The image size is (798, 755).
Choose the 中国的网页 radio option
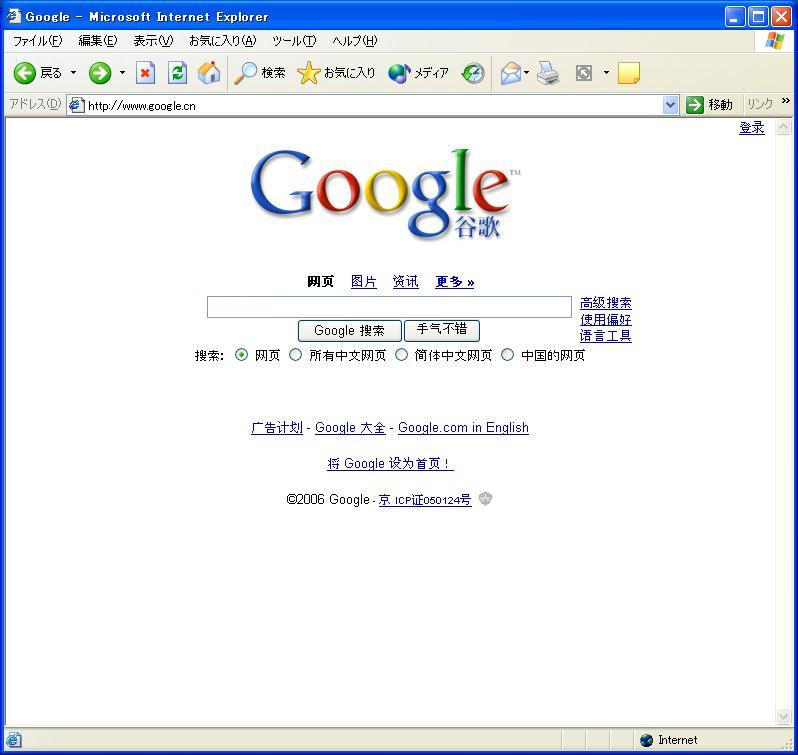pyautogui.click(x=507, y=355)
